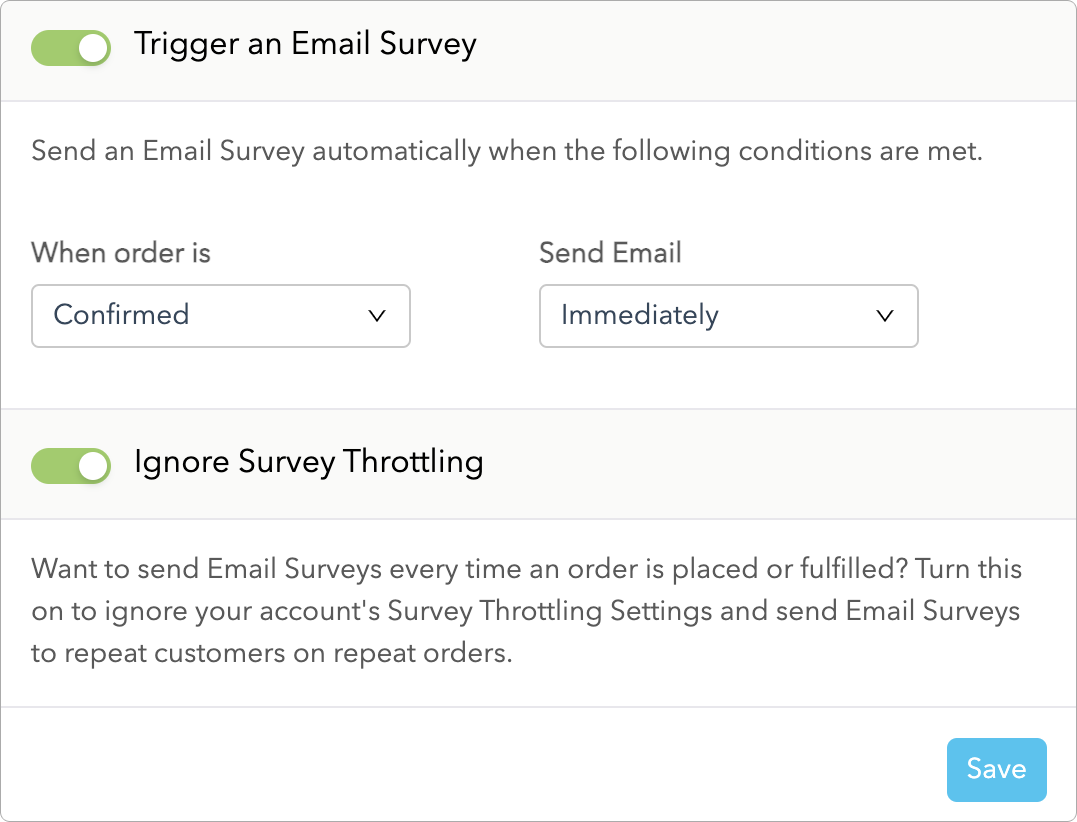Screen dimensions: 1077x822
Task: Turn off the Trigger an Email Survey toggle
Action: [x=71, y=48]
